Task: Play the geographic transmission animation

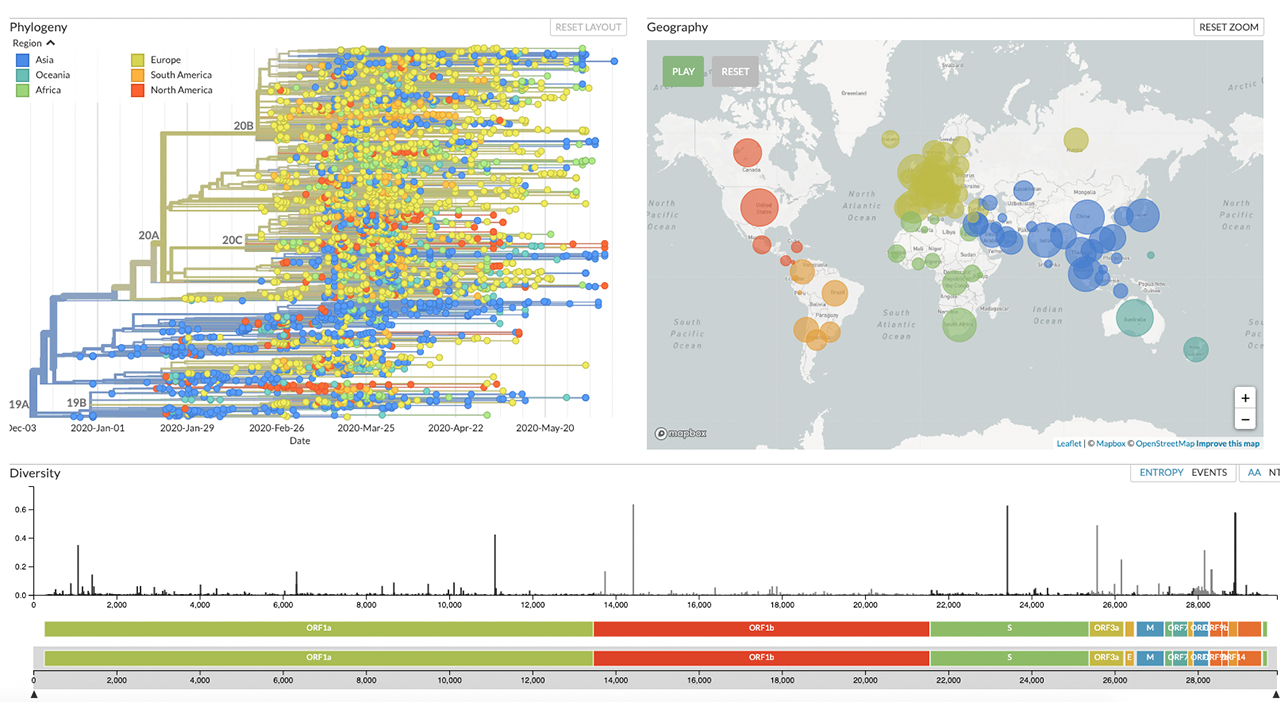Action: 683,72
